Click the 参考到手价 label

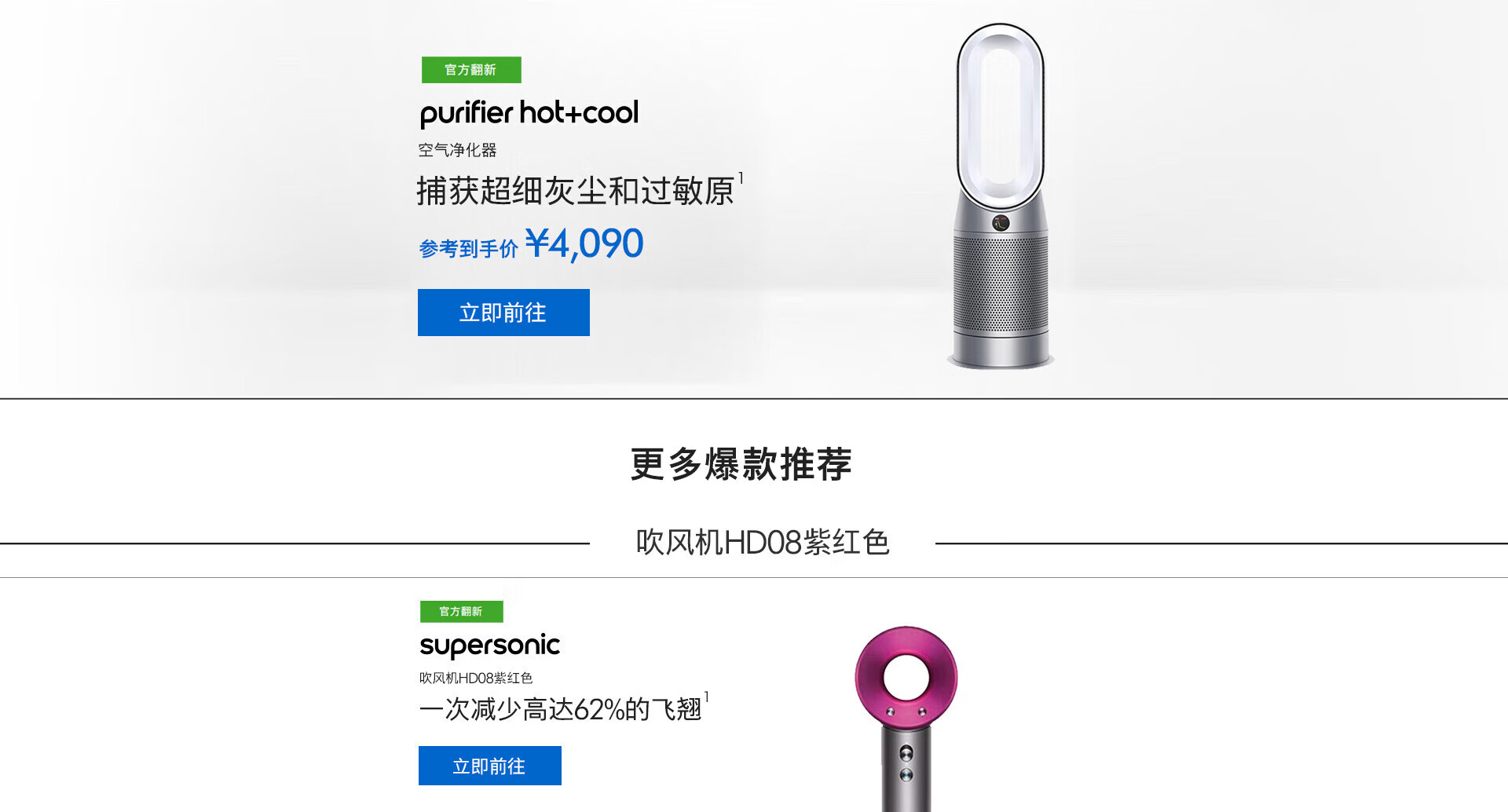[x=468, y=249]
